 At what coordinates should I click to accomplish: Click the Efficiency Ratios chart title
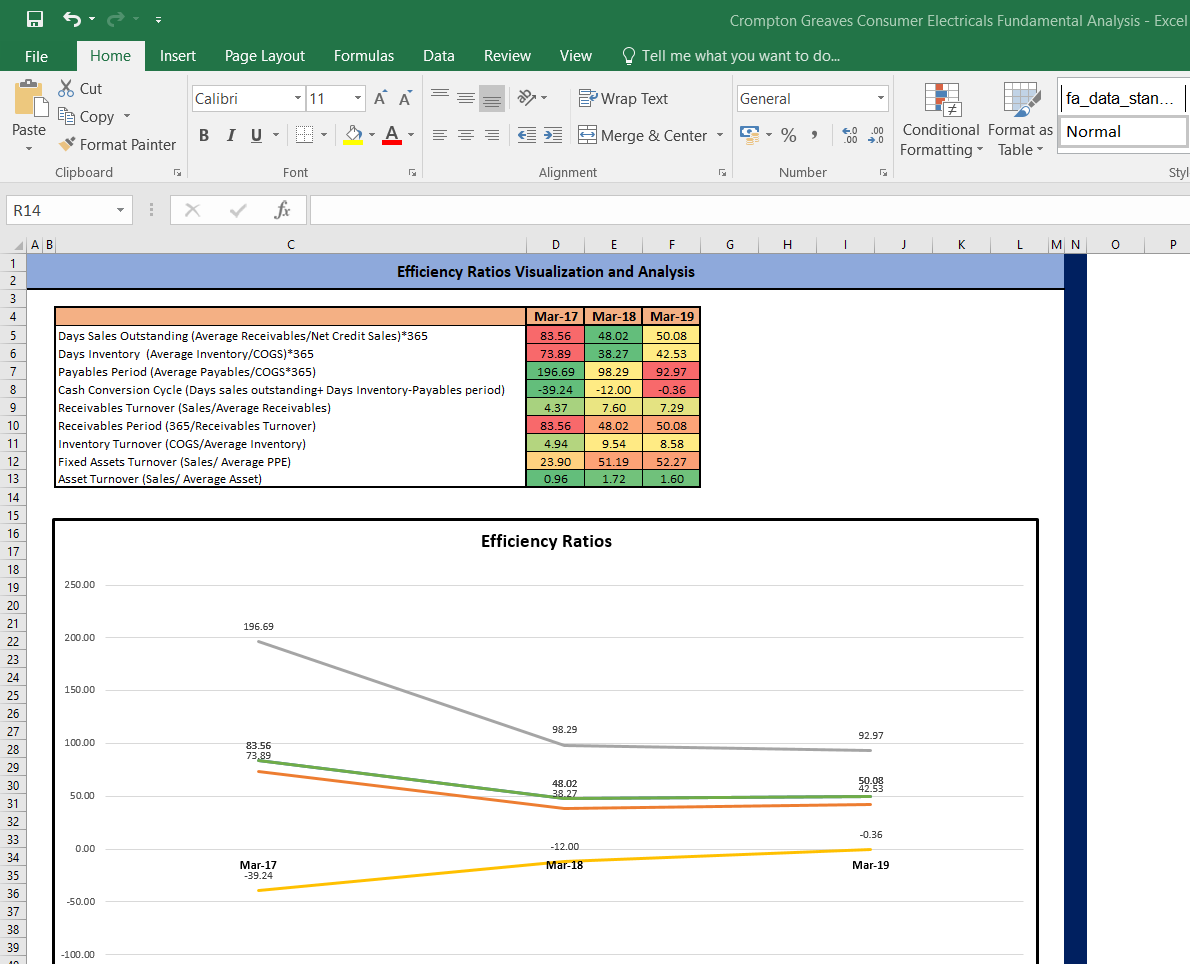[546, 541]
